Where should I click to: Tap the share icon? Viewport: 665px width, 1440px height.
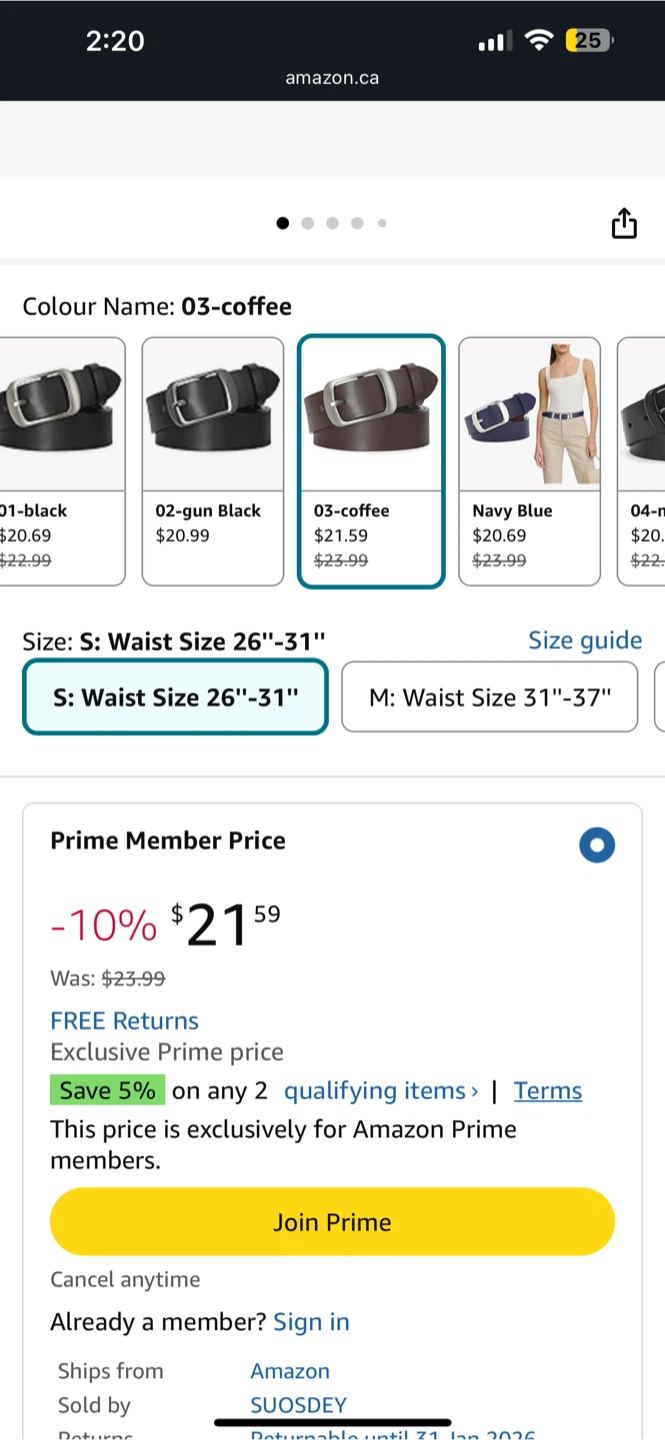coord(624,224)
